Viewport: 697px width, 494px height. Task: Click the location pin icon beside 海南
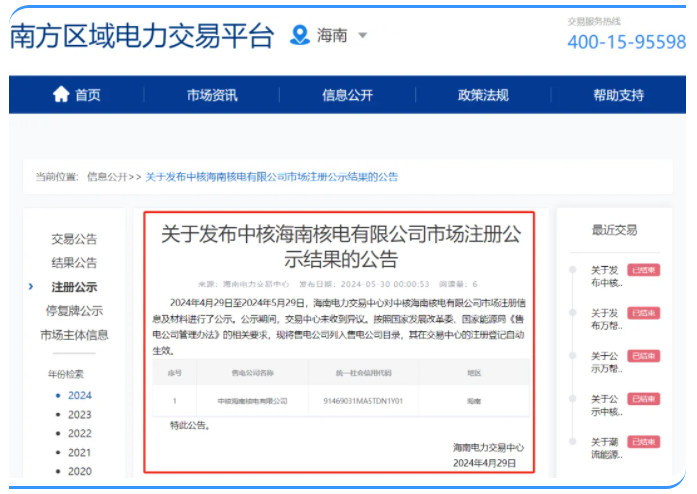coord(300,35)
